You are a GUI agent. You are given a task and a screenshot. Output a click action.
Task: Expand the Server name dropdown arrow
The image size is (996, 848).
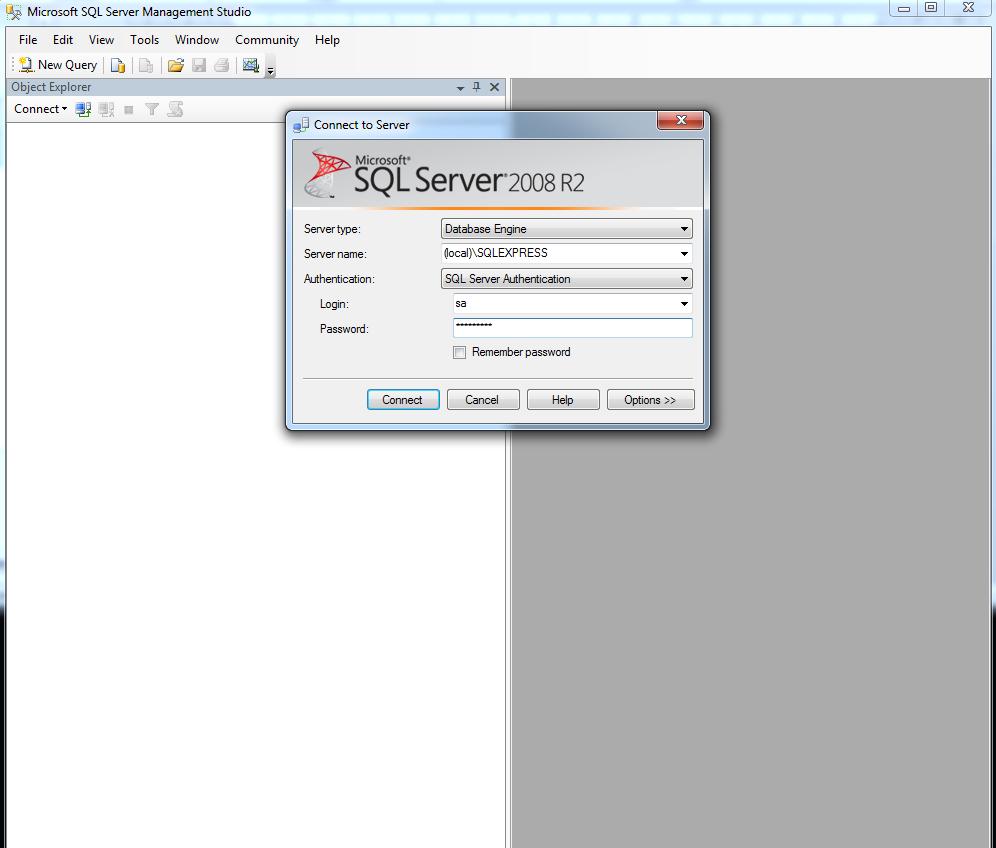click(684, 253)
